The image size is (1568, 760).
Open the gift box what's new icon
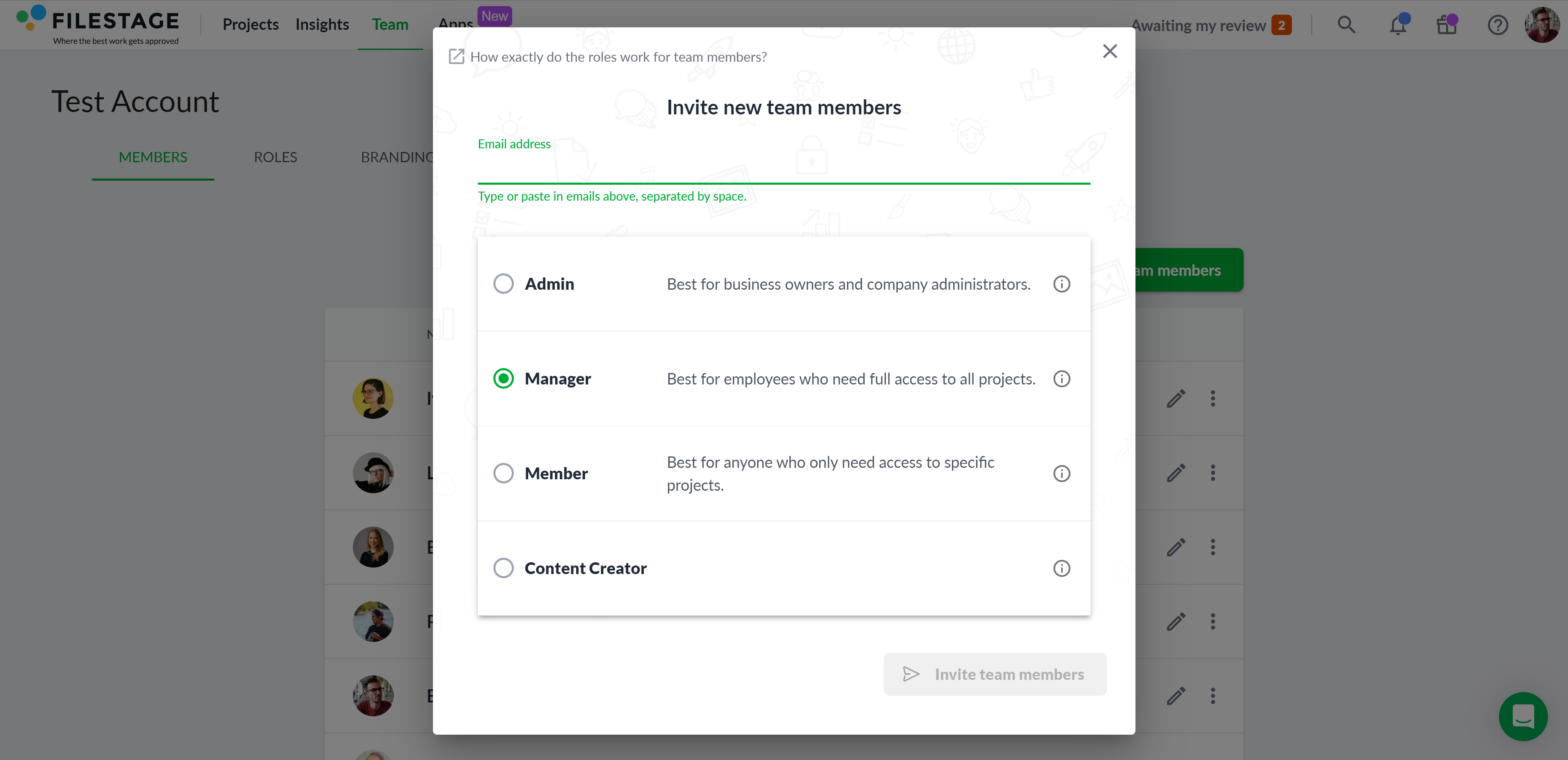click(x=1447, y=25)
